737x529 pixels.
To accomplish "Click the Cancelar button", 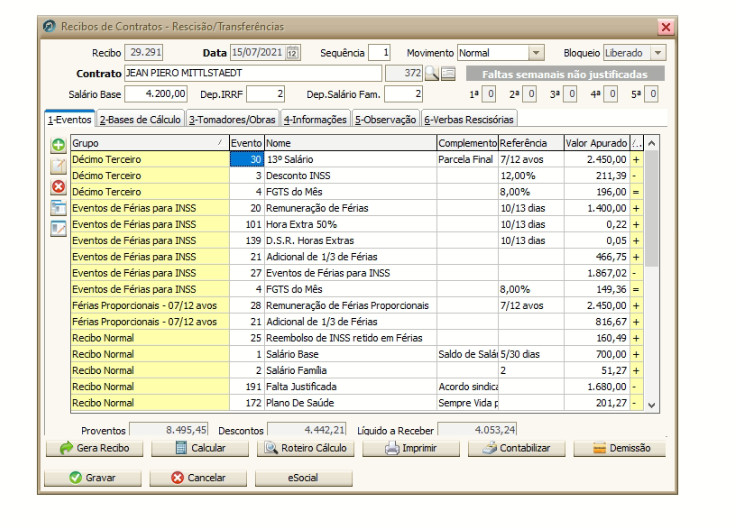I will coord(198,478).
